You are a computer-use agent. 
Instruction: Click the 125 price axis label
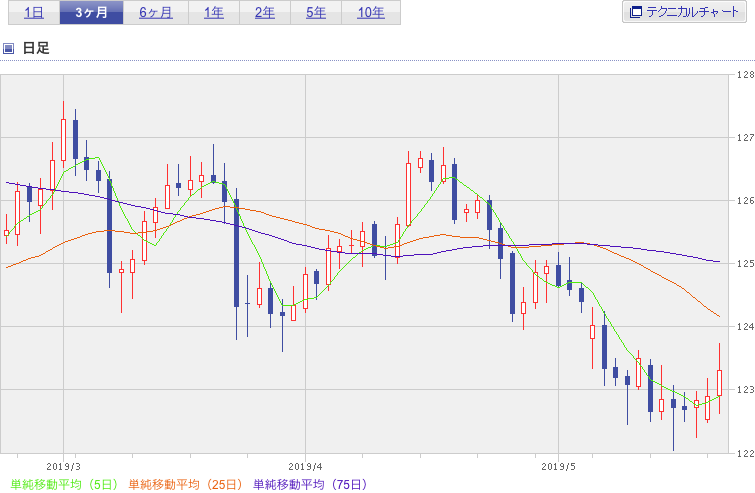click(x=745, y=263)
